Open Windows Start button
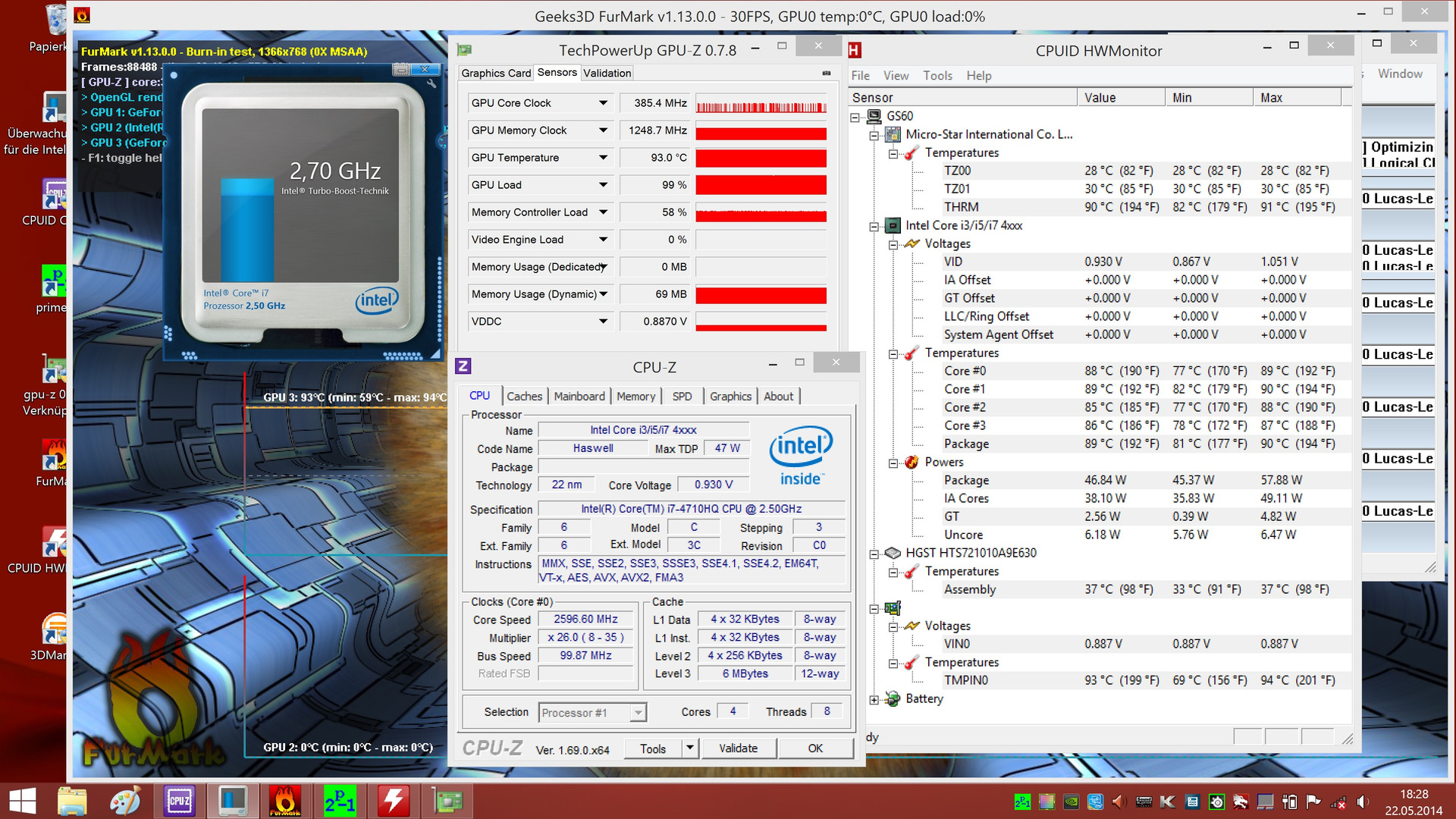This screenshot has width=1456, height=819. [23, 801]
